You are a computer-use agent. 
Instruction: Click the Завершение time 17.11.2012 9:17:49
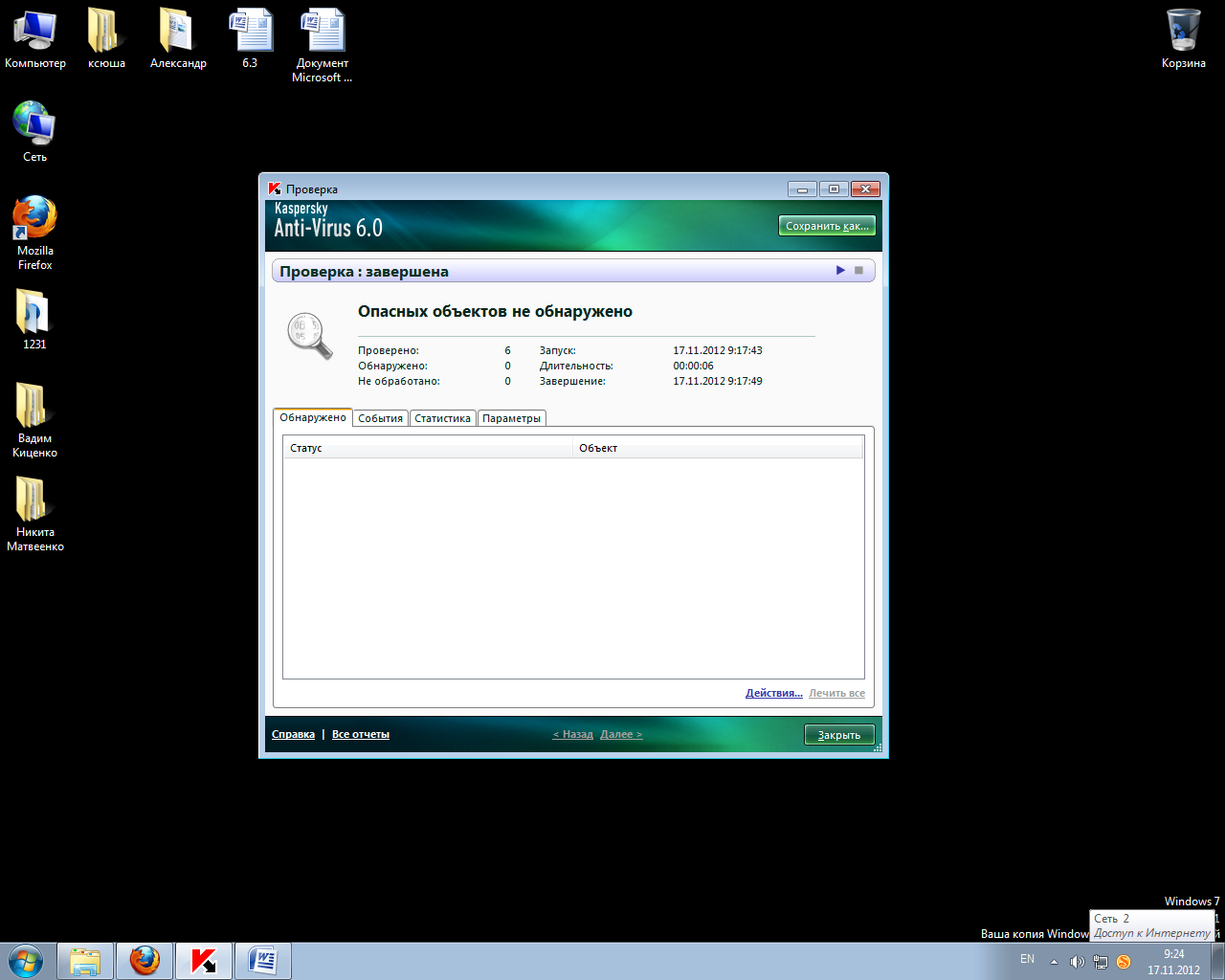click(718, 381)
